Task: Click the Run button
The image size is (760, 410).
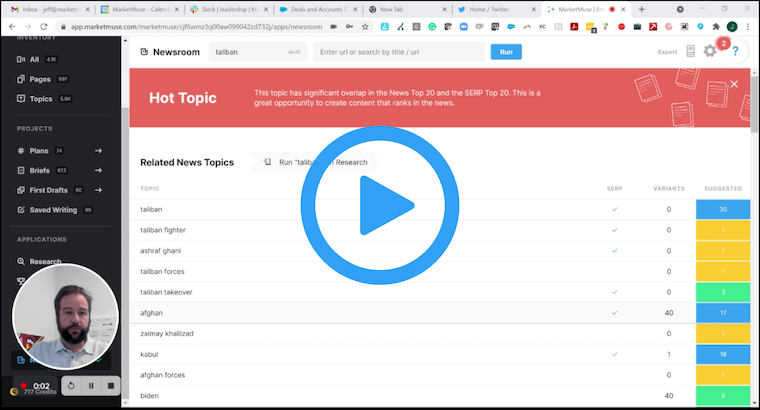Action: 506,52
